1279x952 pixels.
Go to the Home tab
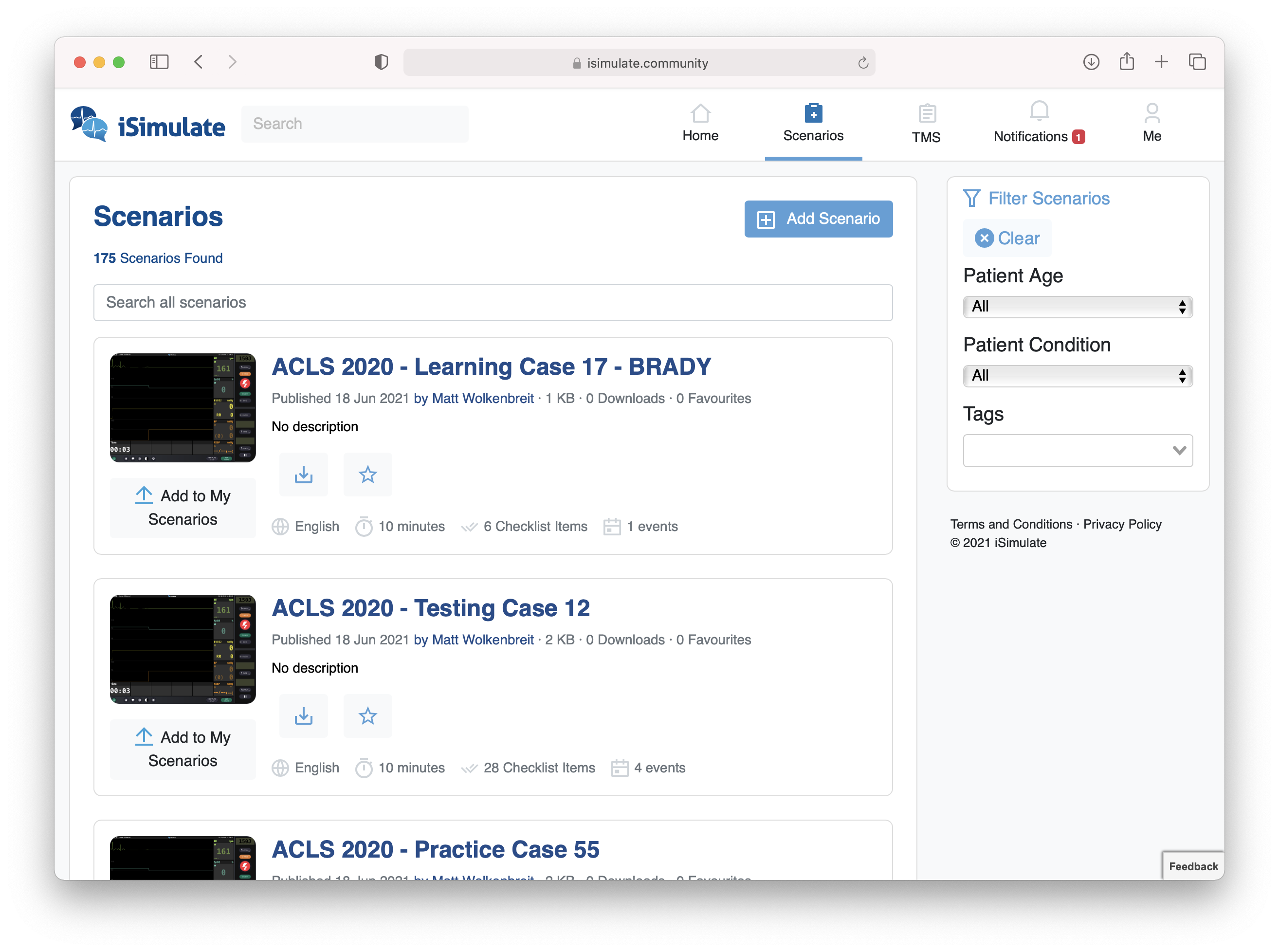click(700, 123)
